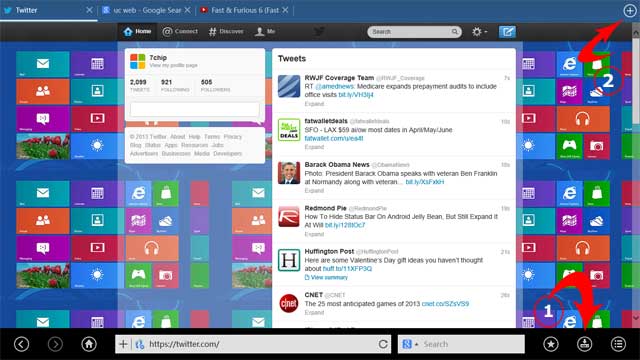Click View summary on Huffington Post tweet
The width and height of the screenshot is (640, 360).
(x=326, y=278)
